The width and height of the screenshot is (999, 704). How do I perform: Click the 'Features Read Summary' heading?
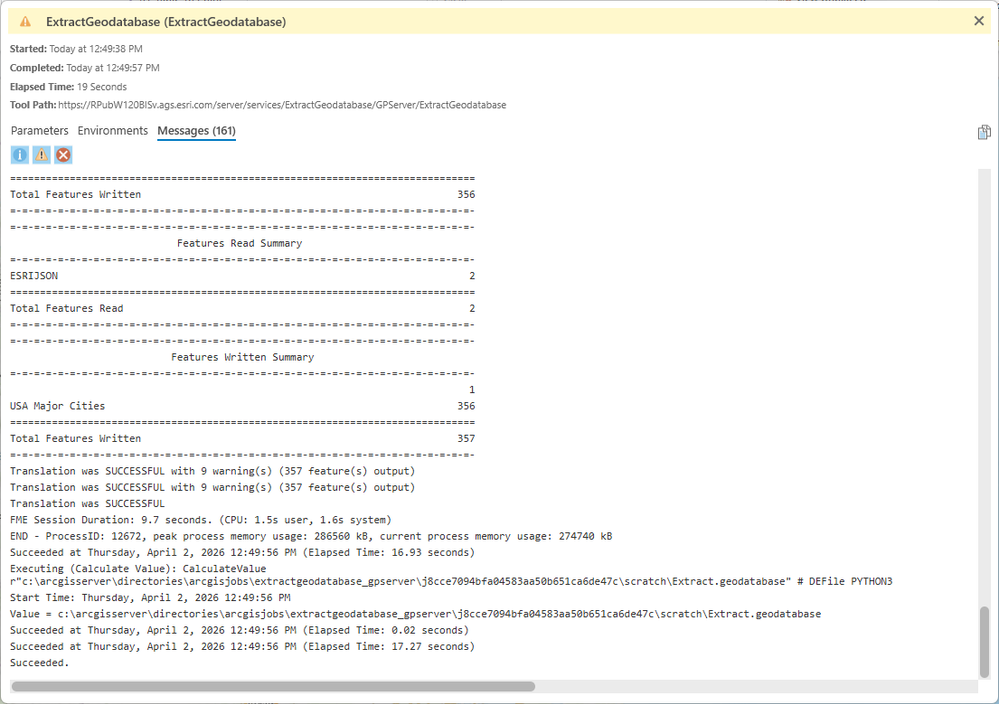click(240, 243)
